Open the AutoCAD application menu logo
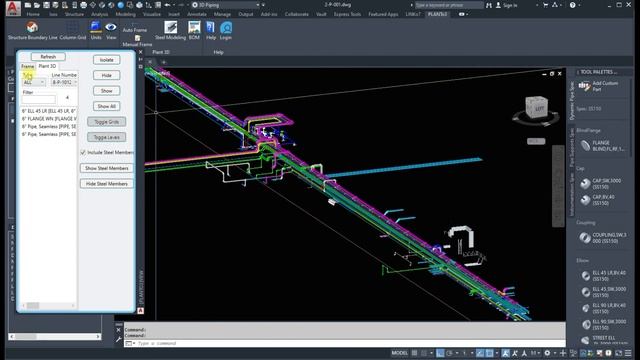Viewport: 640px width, 360px height. 13,8
